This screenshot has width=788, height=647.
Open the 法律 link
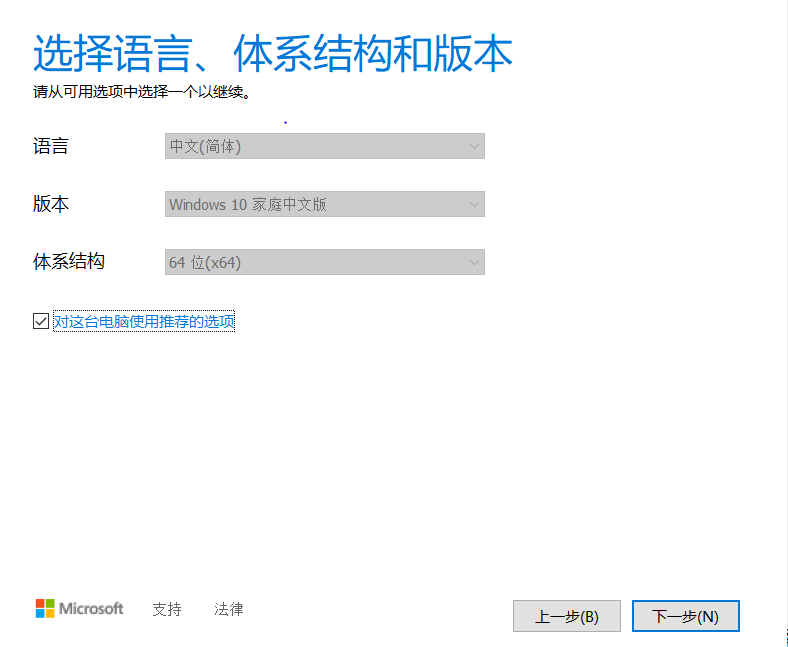(229, 609)
